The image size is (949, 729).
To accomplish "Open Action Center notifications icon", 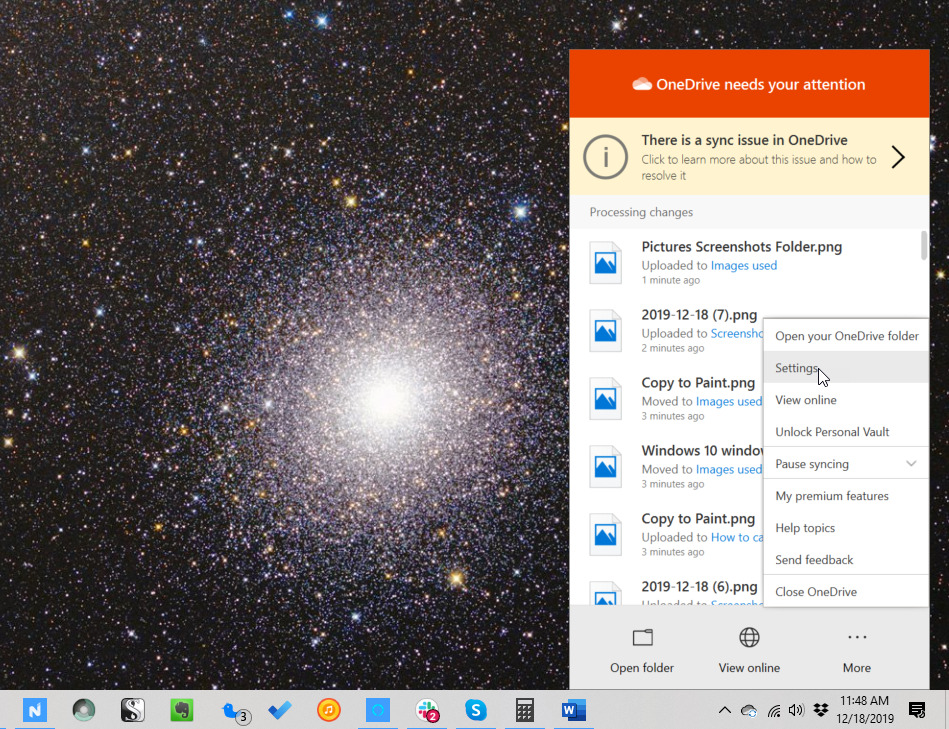I will [x=917, y=710].
